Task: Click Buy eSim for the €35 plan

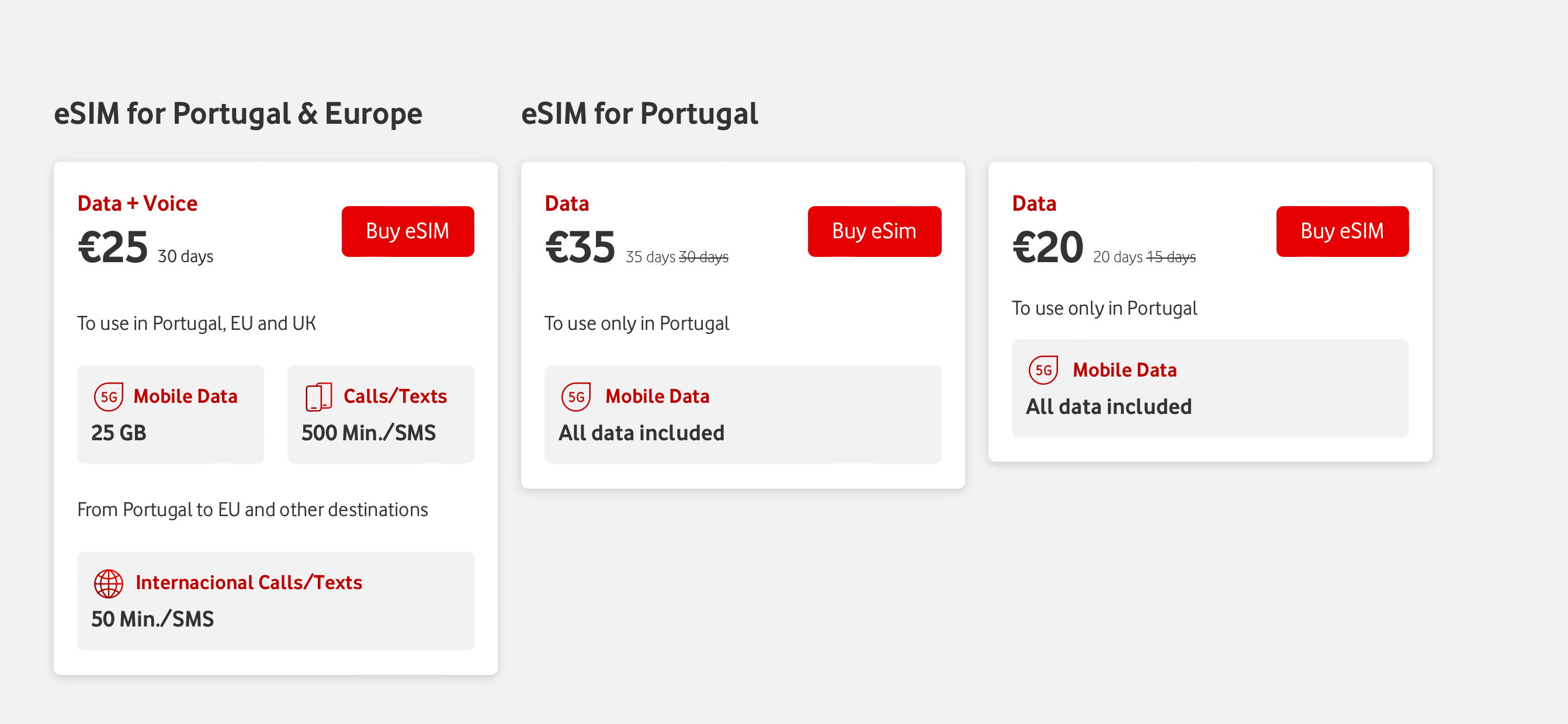Action: (x=874, y=231)
